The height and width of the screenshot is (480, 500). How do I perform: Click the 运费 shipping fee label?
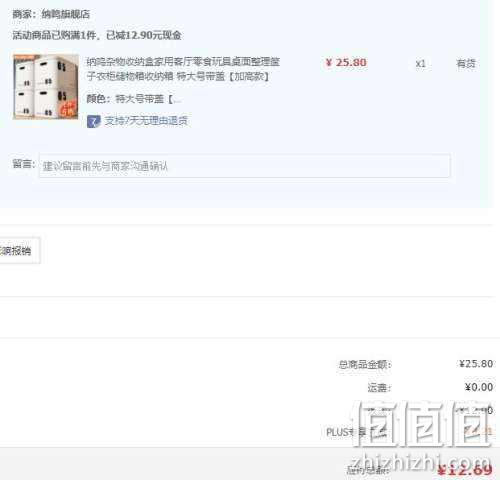pyautogui.click(x=379, y=387)
